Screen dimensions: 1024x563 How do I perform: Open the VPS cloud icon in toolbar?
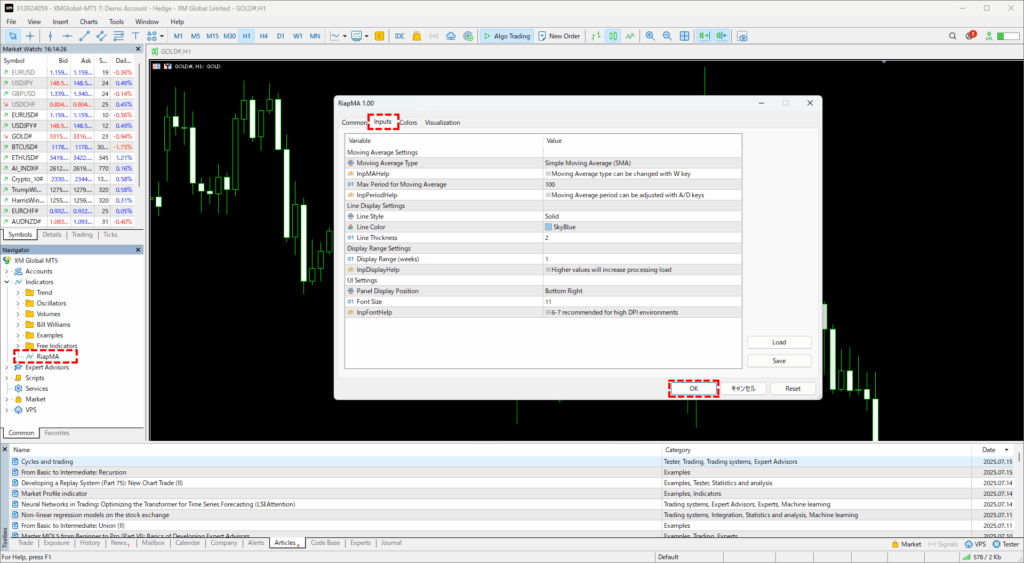pyautogui.click(x=451, y=36)
